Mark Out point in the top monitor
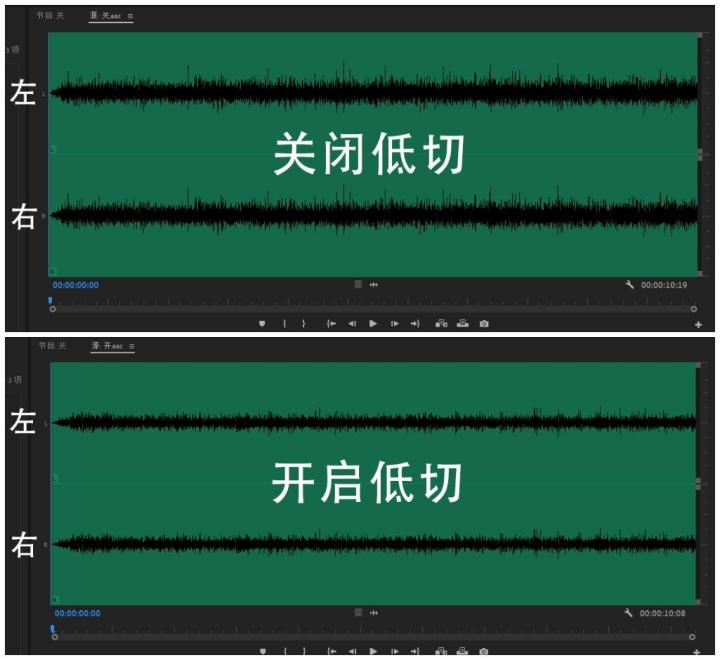The width and height of the screenshot is (720, 660). (x=304, y=324)
